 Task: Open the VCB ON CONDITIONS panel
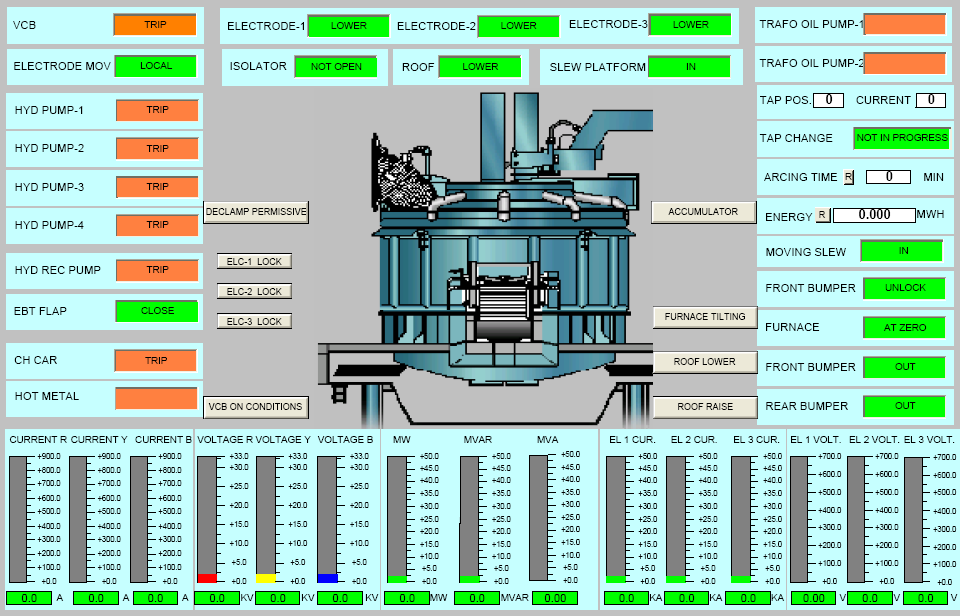(256, 407)
